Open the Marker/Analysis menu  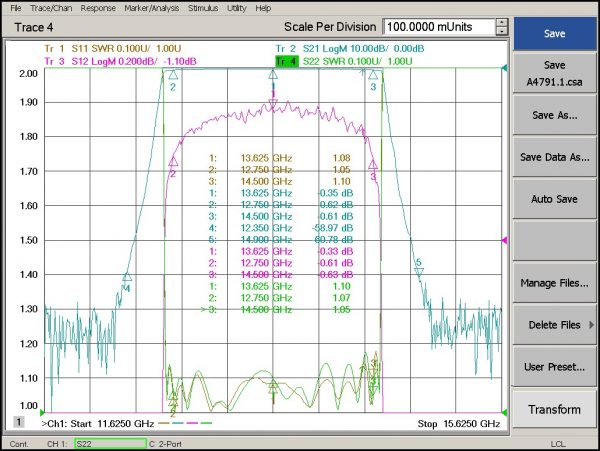pos(152,8)
